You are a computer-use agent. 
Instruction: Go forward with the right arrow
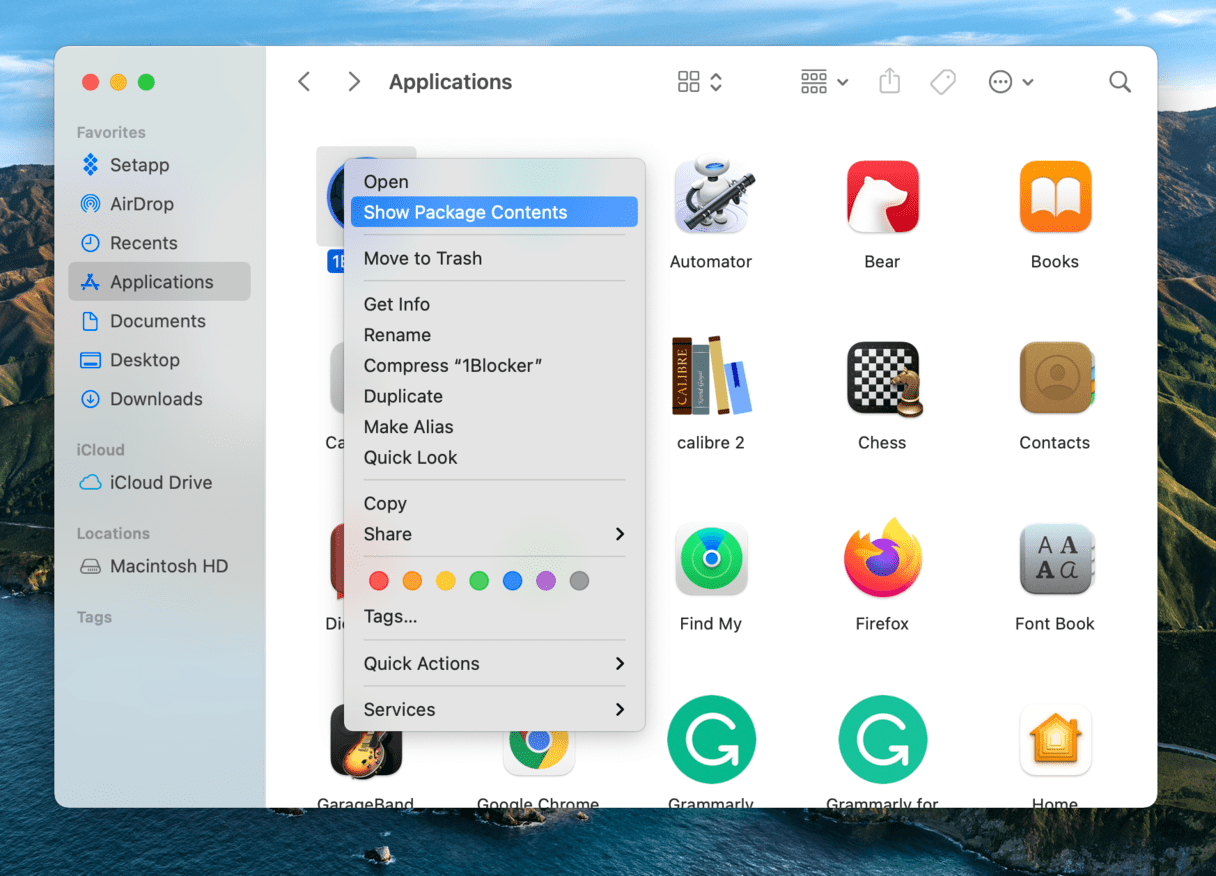click(x=353, y=82)
